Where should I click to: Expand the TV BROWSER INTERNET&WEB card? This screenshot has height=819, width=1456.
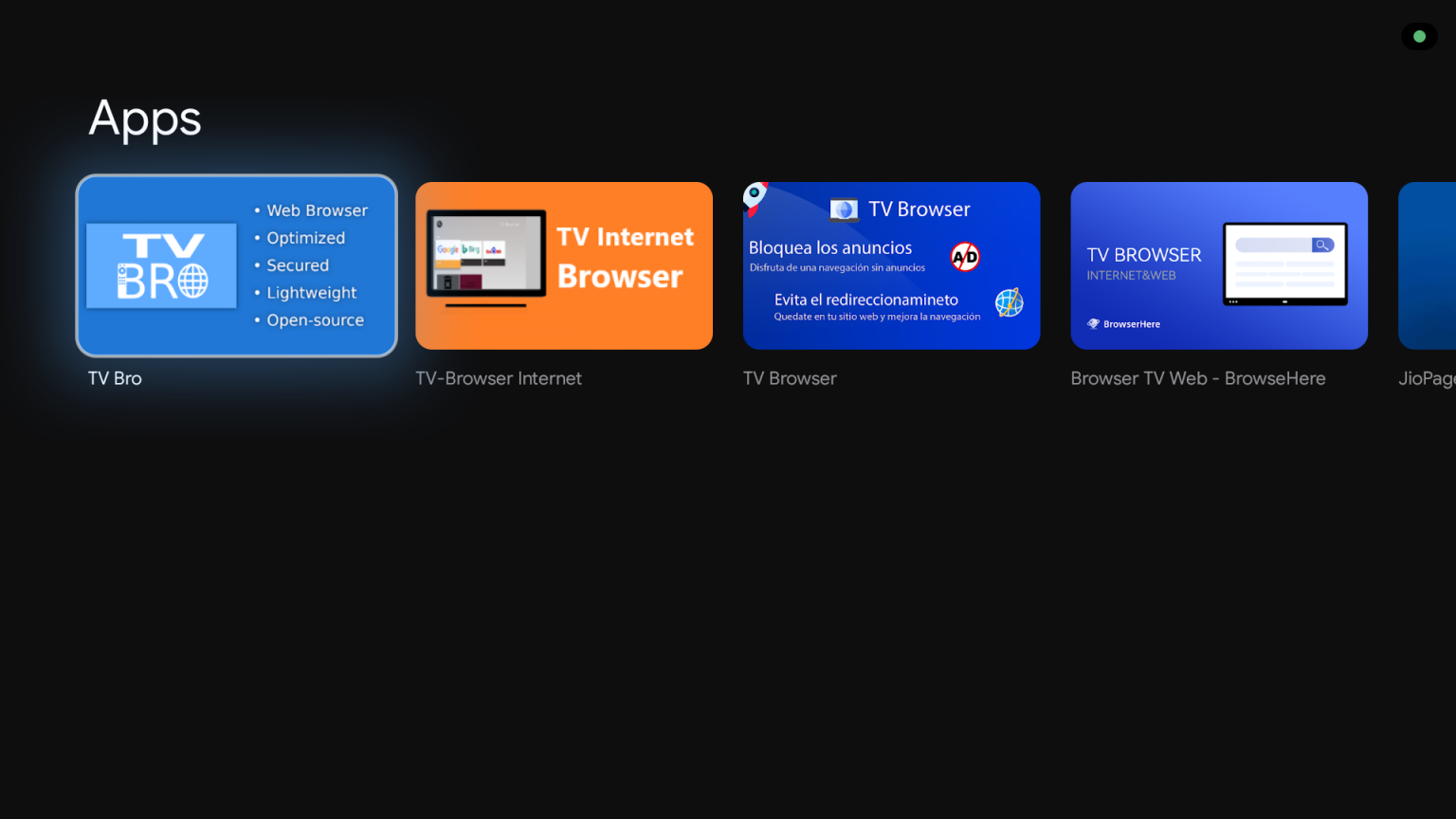[1219, 265]
